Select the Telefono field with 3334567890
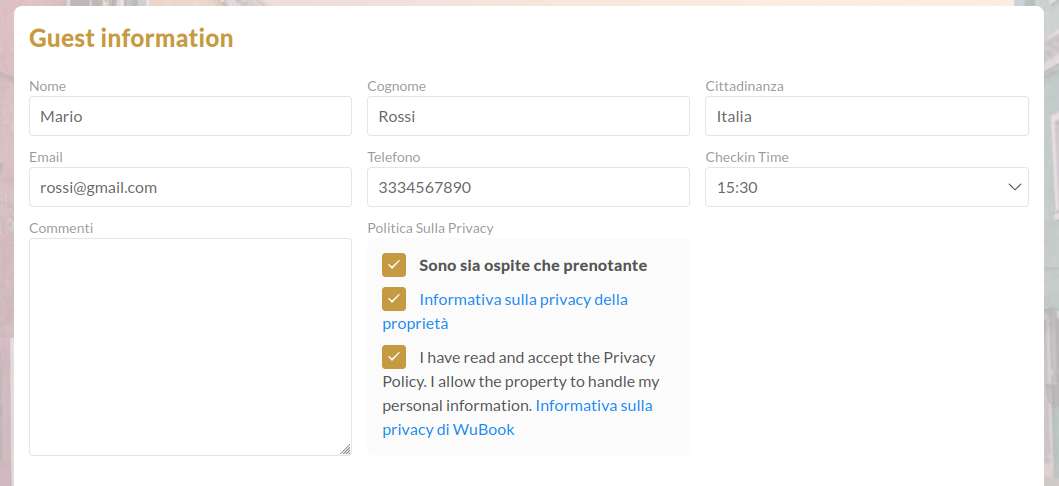This screenshot has height=486, width=1059. (x=528, y=187)
